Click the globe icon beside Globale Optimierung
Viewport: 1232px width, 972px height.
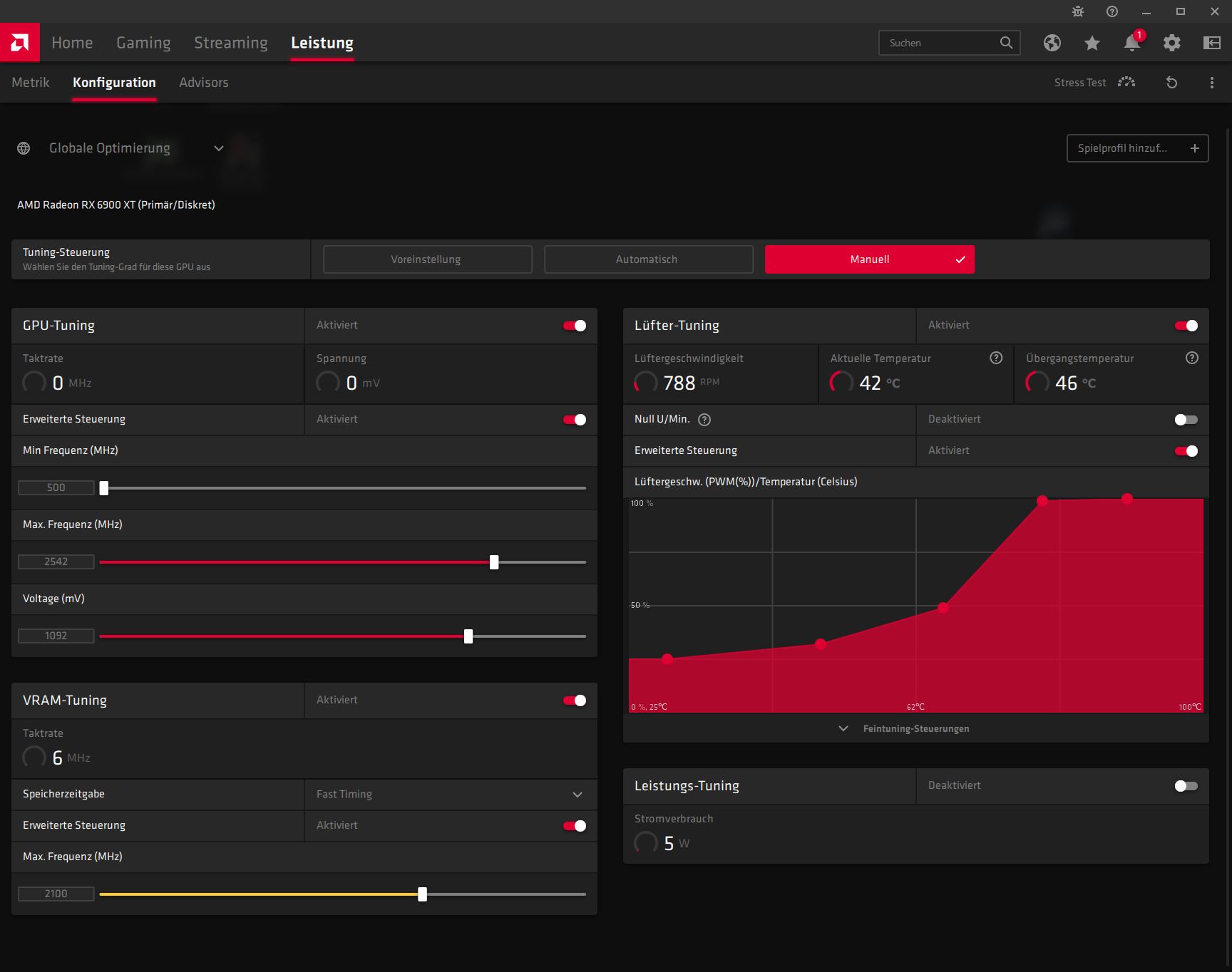pos(24,148)
